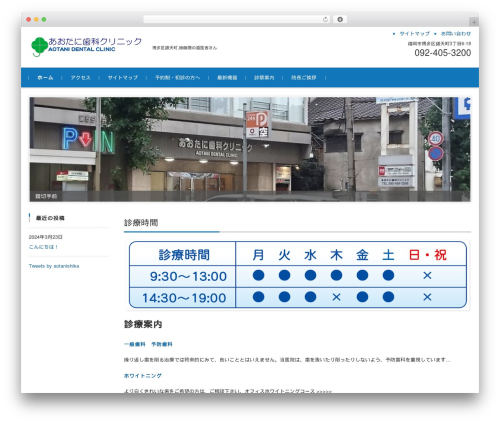Open the 一般歯科 link

135,344
